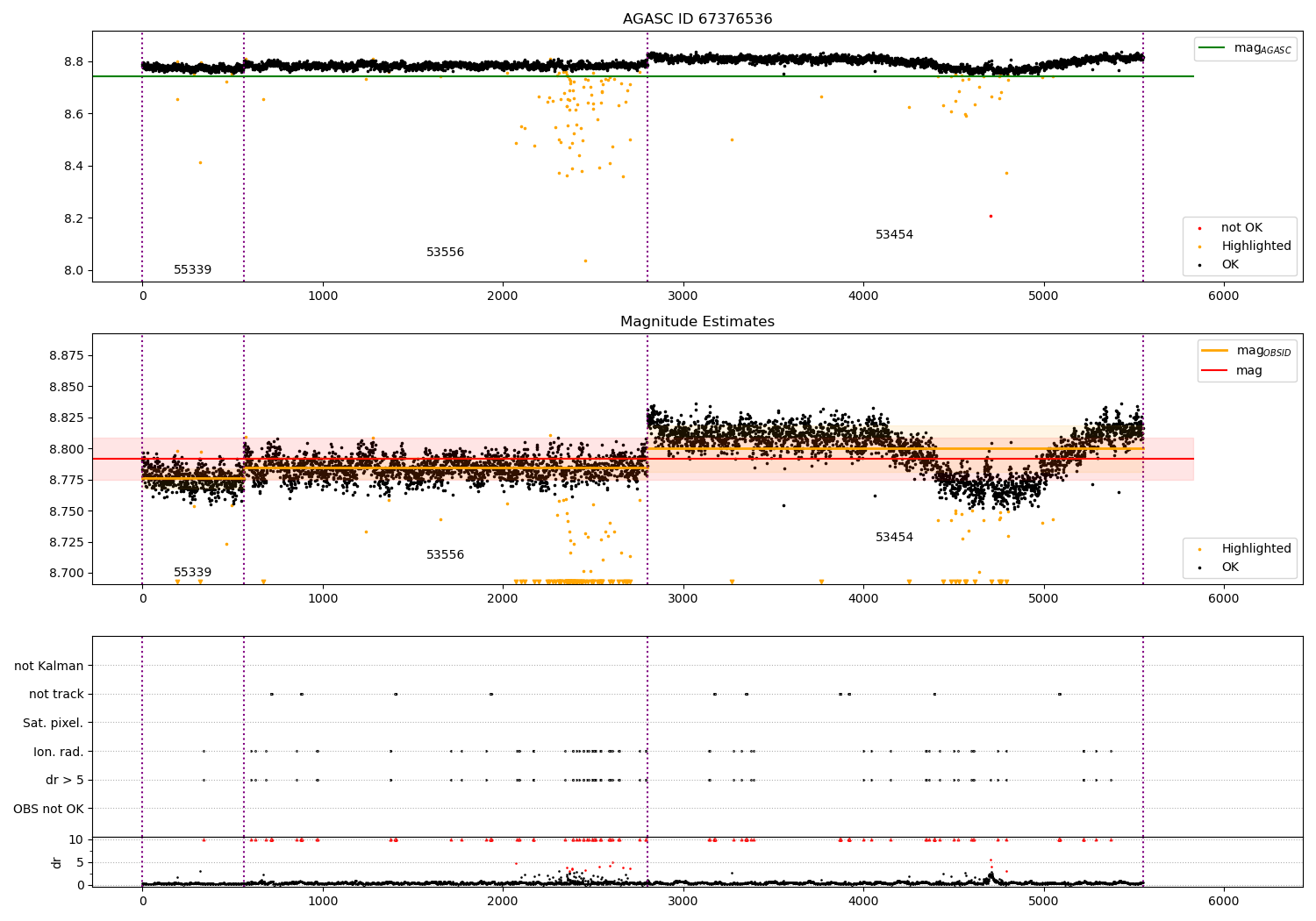Click the '8.725' y-axis tick label
1316x921 pixels.
tap(66, 543)
